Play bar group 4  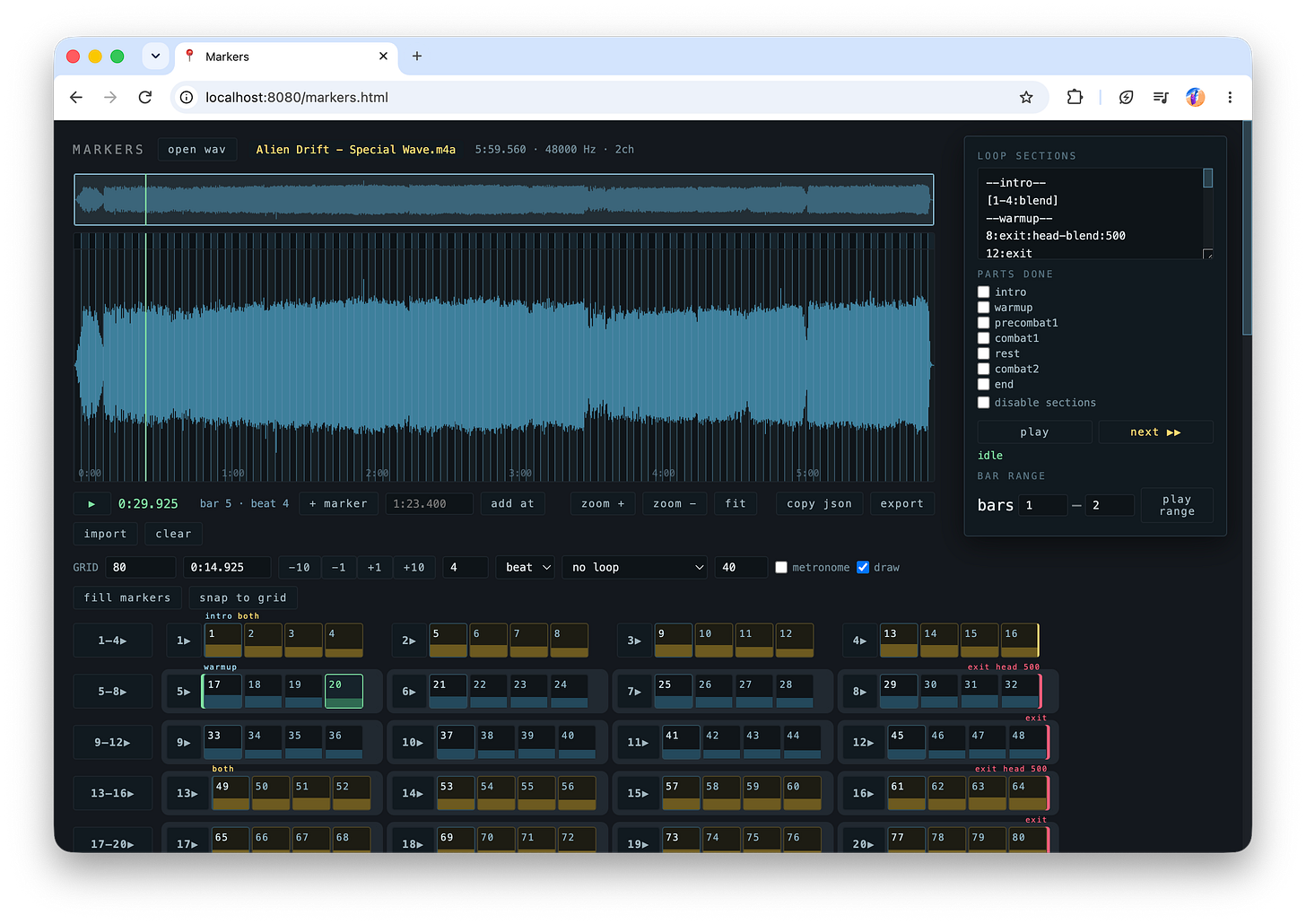click(x=859, y=641)
